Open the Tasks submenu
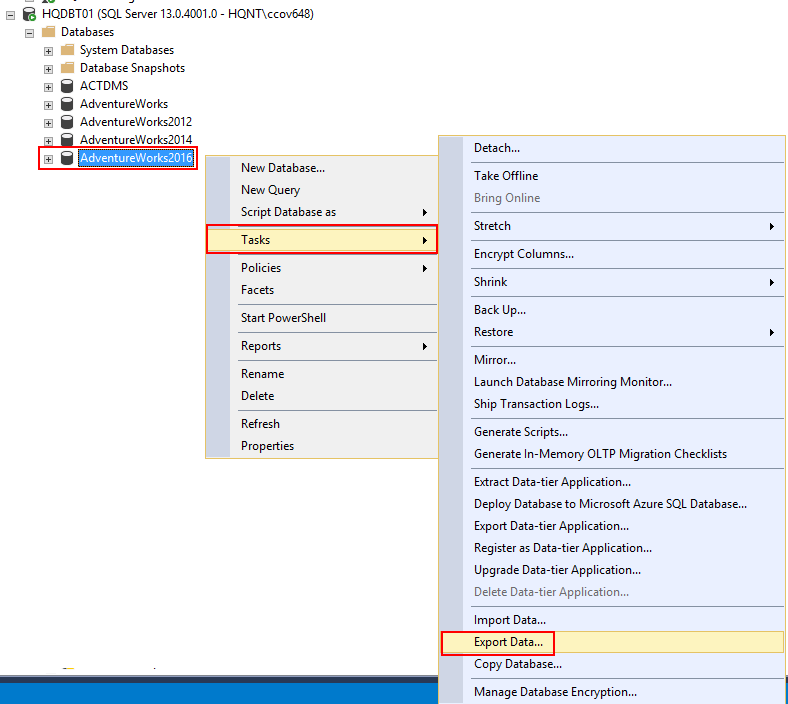The image size is (788, 704). (x=322, y=240)
